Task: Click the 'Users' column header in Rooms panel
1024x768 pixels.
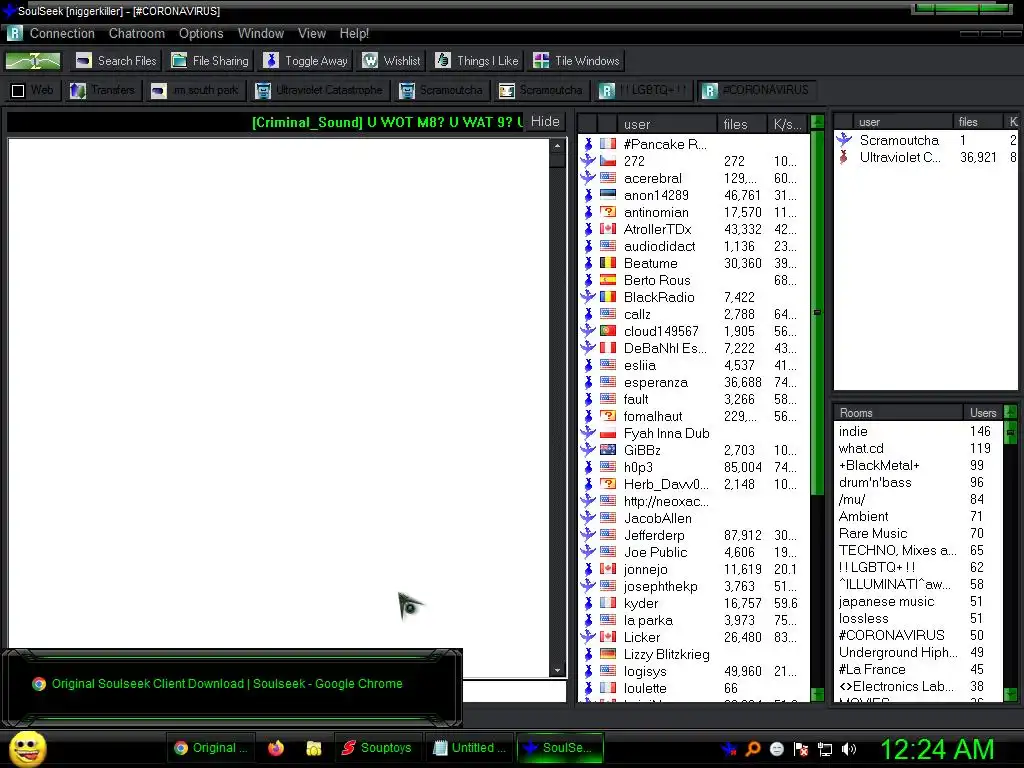Action: [x=983, y=413]
